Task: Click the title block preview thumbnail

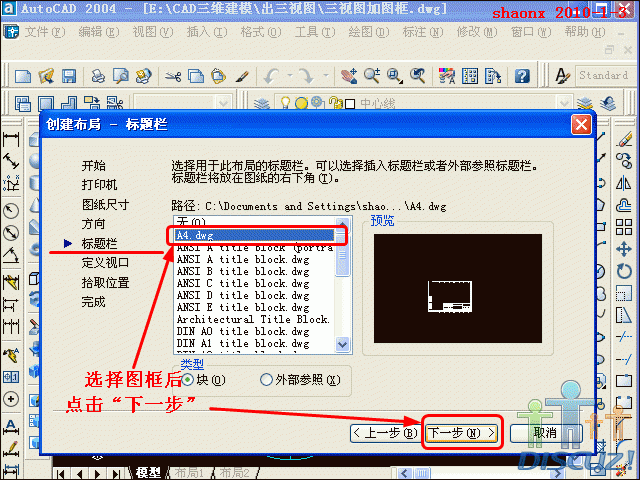Action: (458, 288)
